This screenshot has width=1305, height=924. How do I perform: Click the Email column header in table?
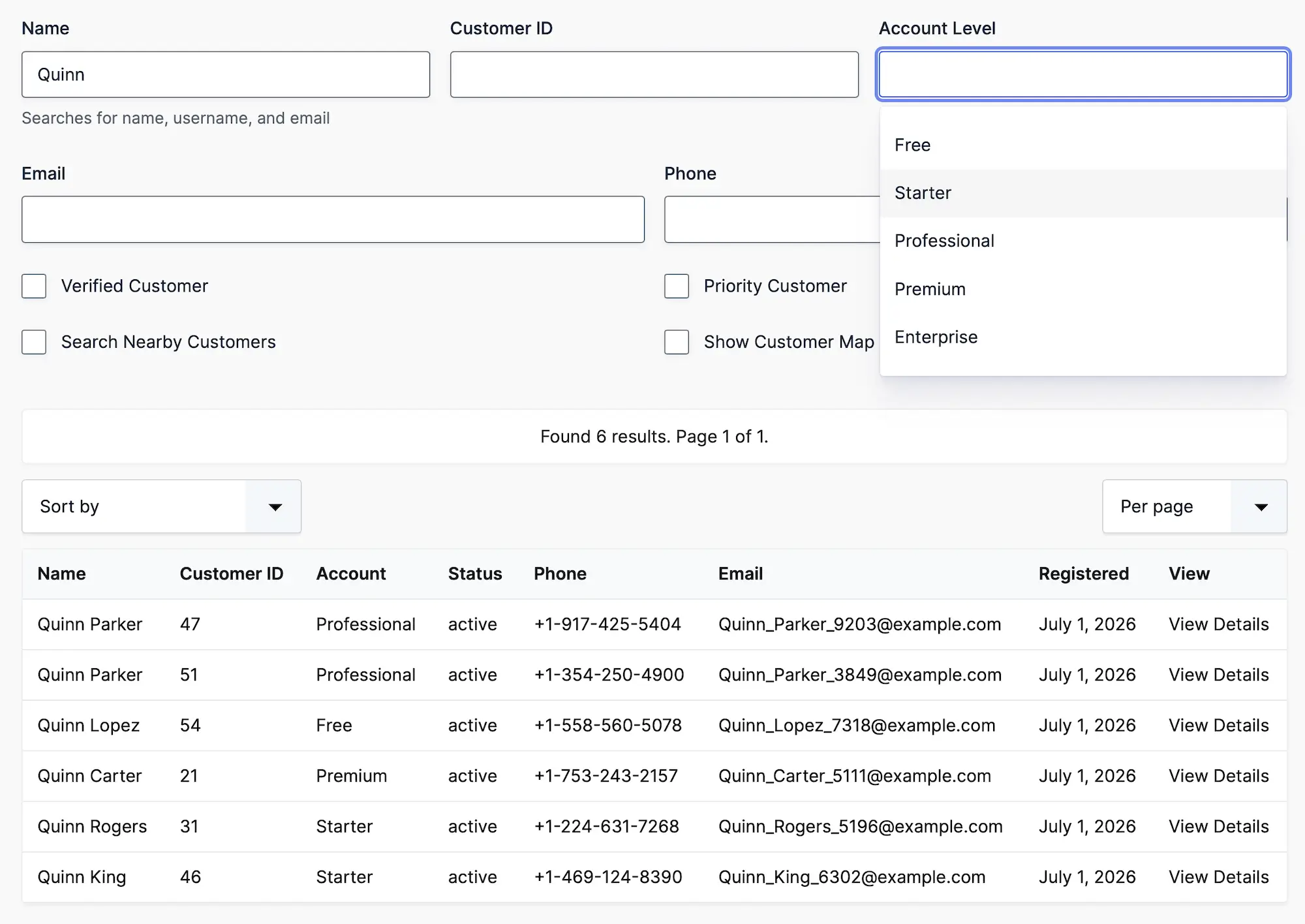(x=741, y=574)
